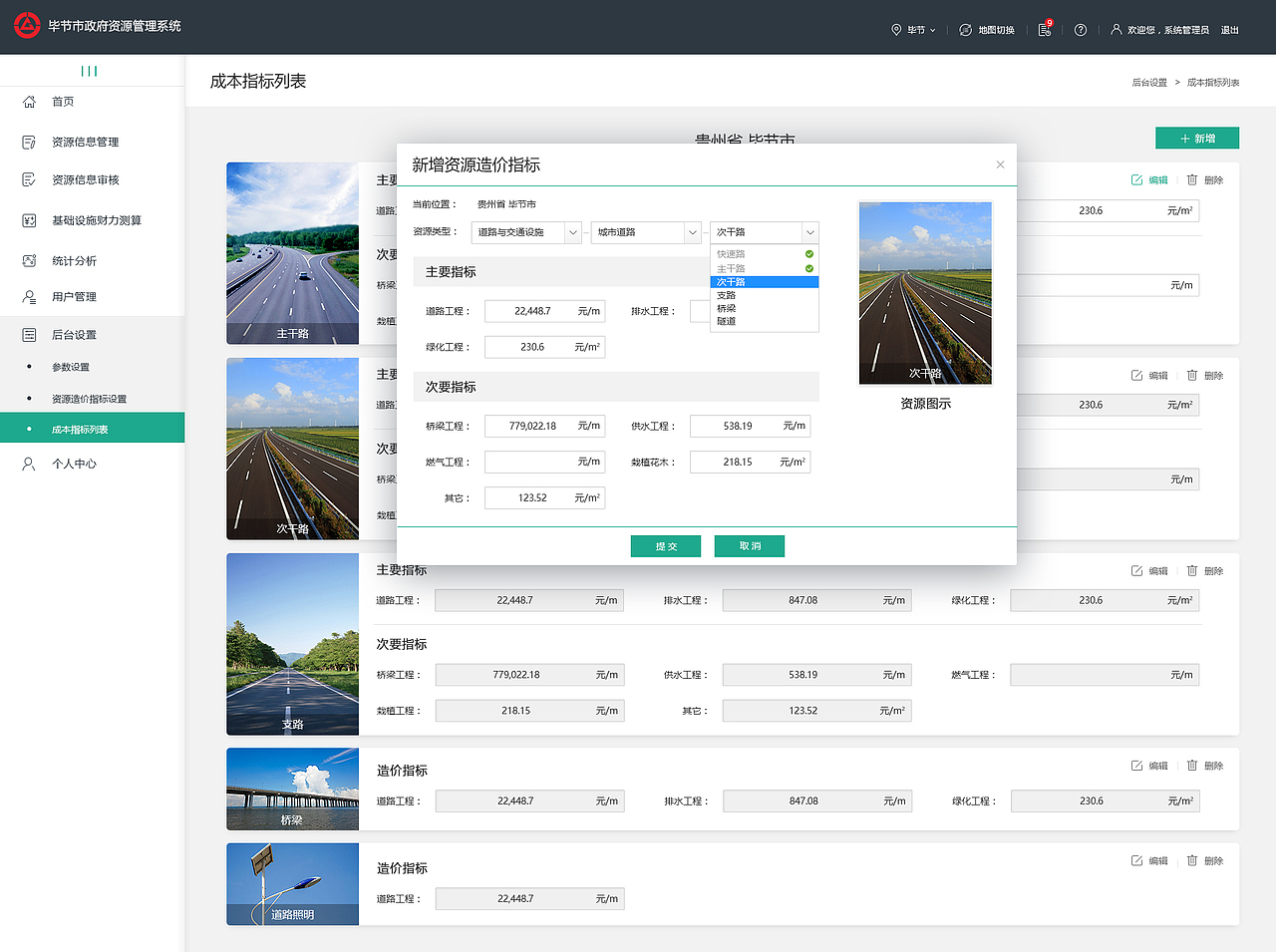Click the 桥梁 card thumbnail
Viewport: 1276px width, 952px height.
292,789
